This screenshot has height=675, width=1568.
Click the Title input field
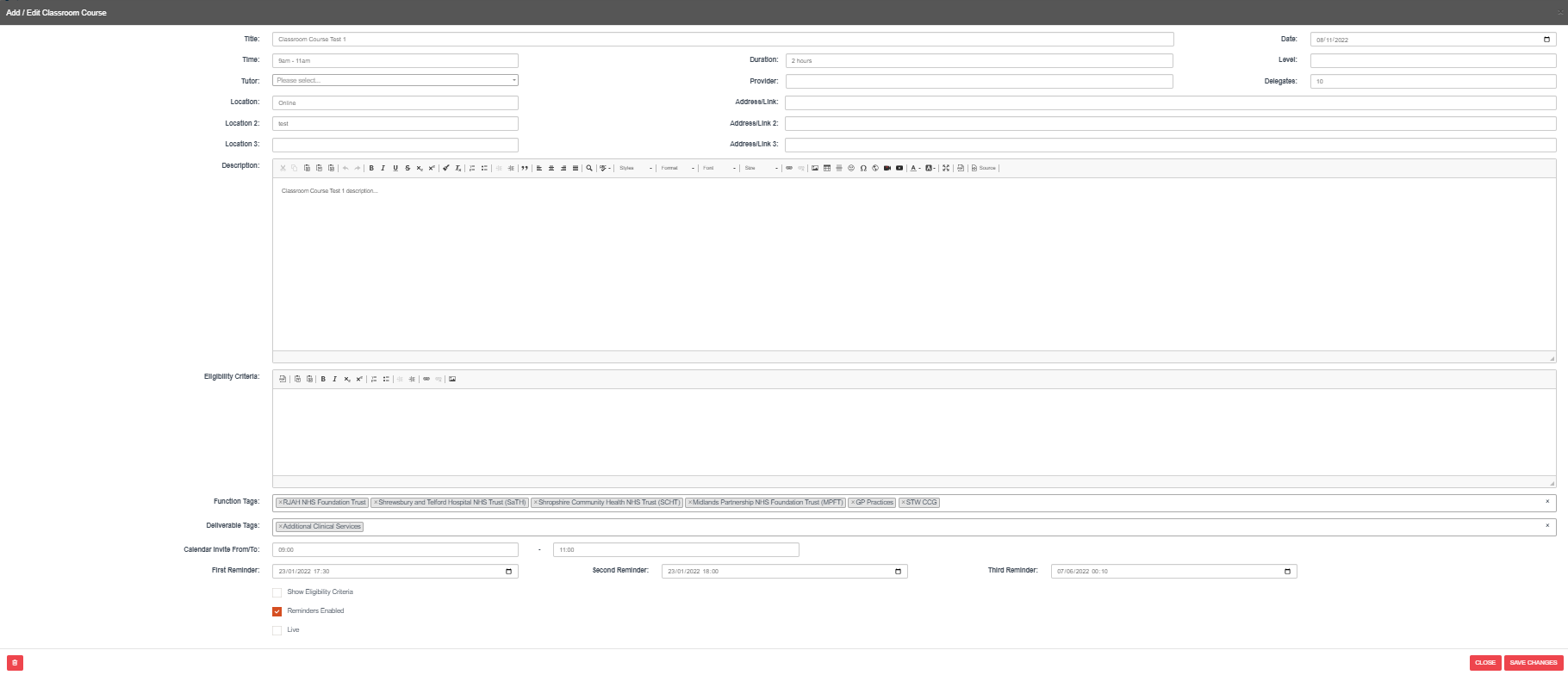pyautogui.click(x=723, y=40)
